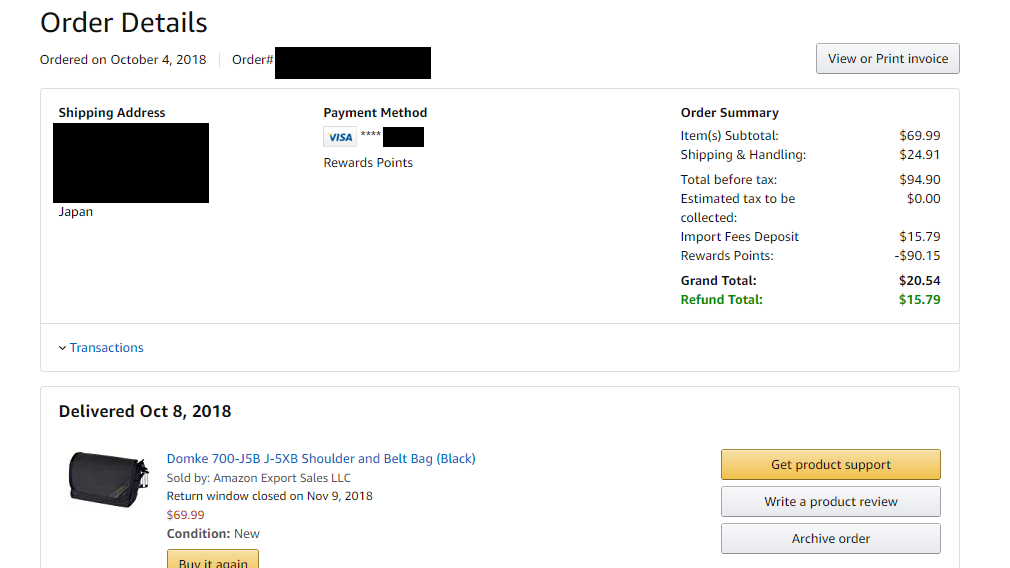Click Sold by Amazon Export Sales LLC text
Screen dimensions: 1010x568
(x=258, y=478)
